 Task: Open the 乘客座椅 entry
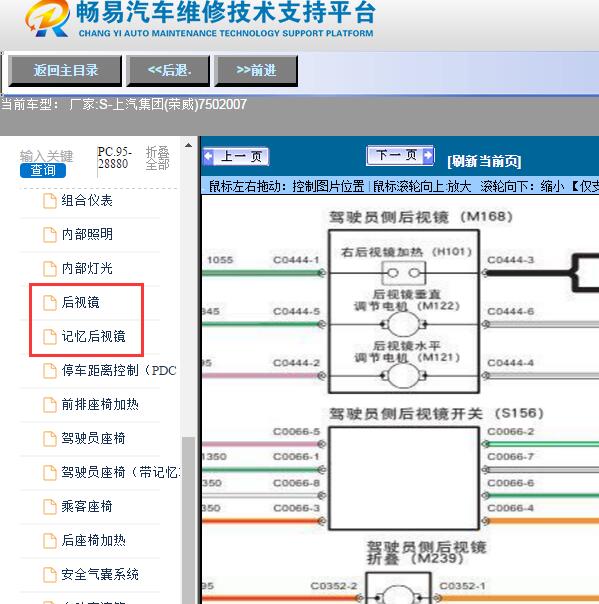(87, 506)
